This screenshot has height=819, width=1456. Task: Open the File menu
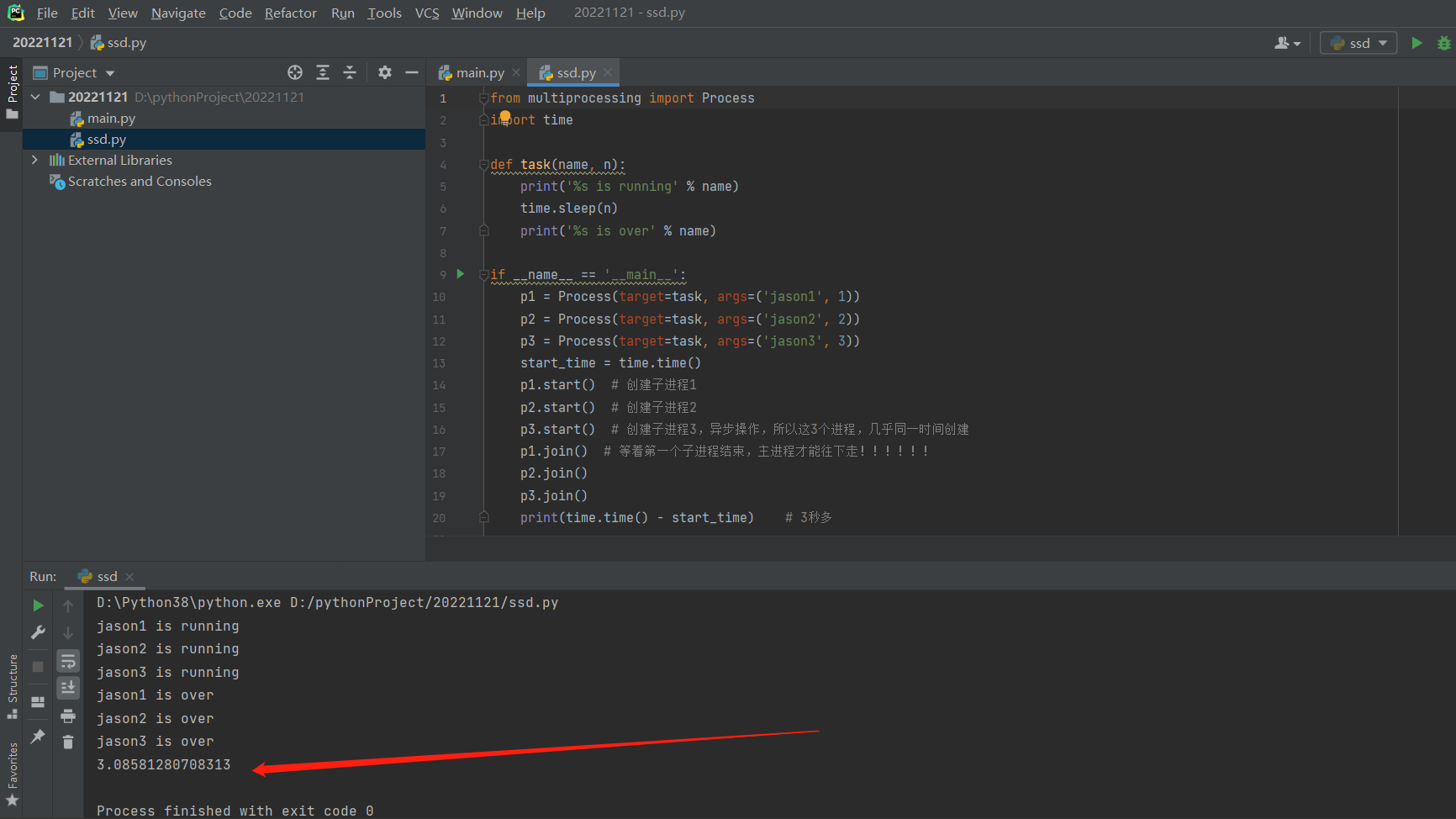(47, 13)
